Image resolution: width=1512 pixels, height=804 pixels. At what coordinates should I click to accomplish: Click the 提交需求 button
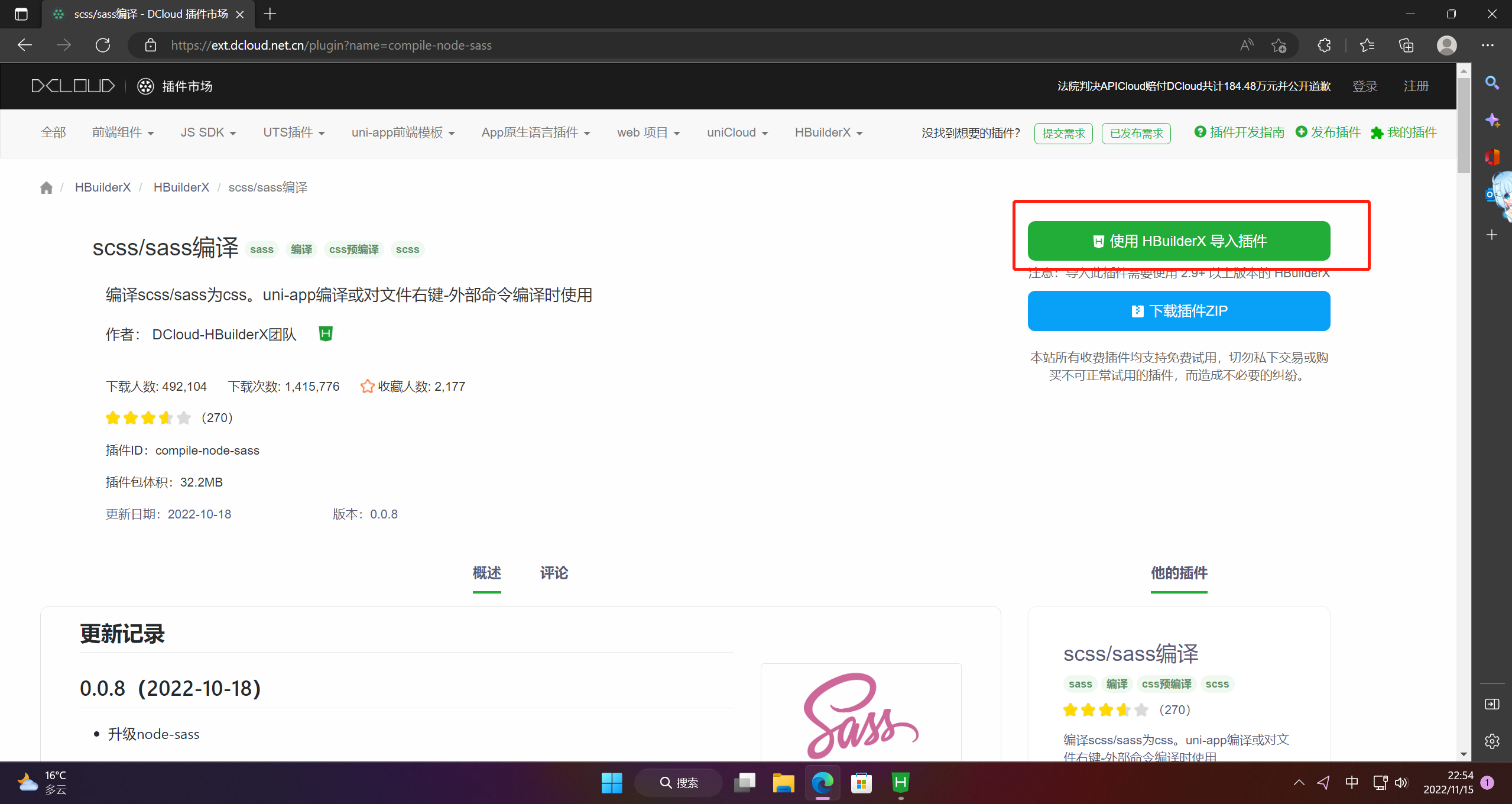click(1063, 133)
